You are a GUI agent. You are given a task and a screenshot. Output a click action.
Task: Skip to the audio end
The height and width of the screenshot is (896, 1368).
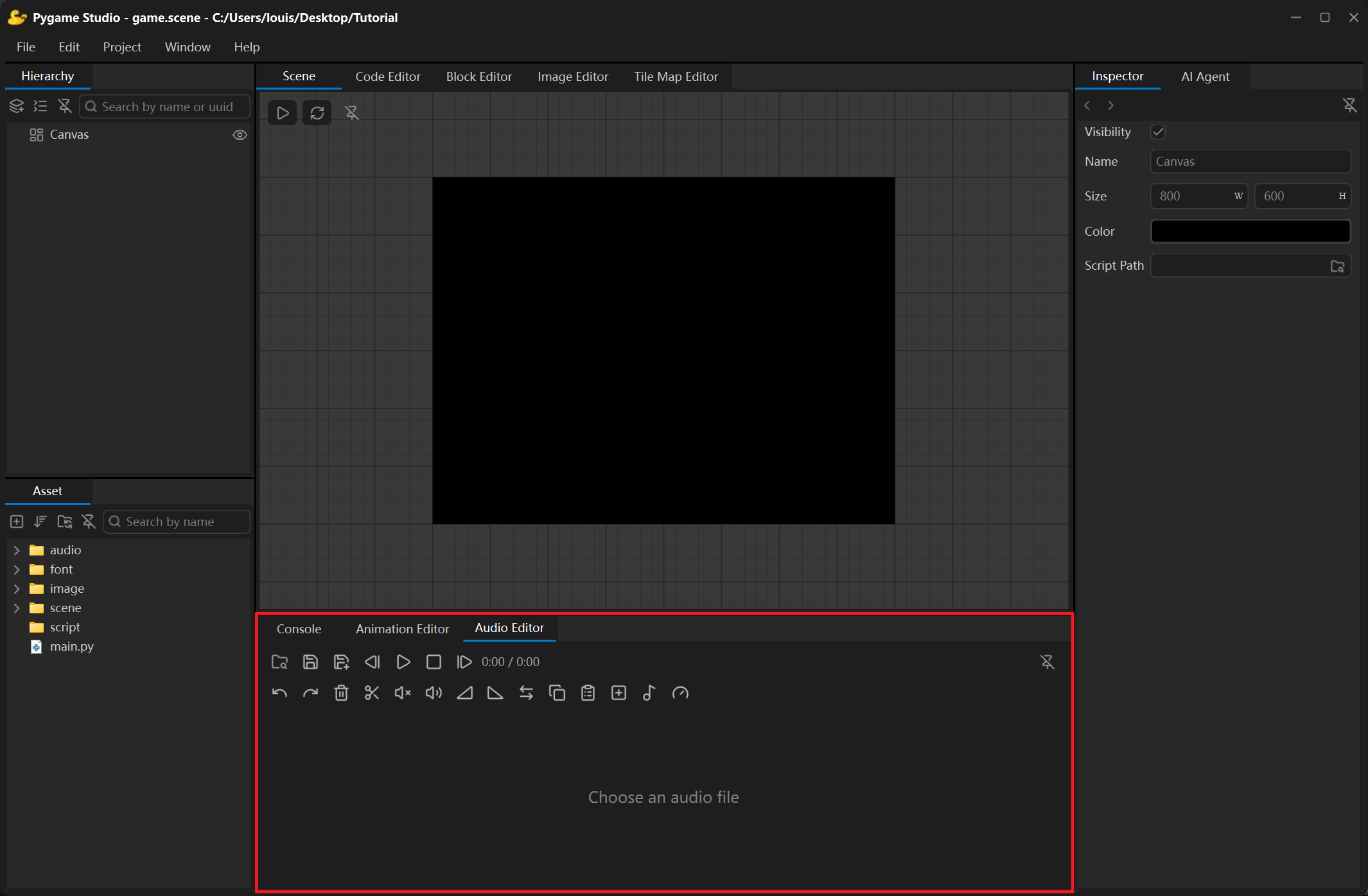pyautogui.click(x=464, y=662)
